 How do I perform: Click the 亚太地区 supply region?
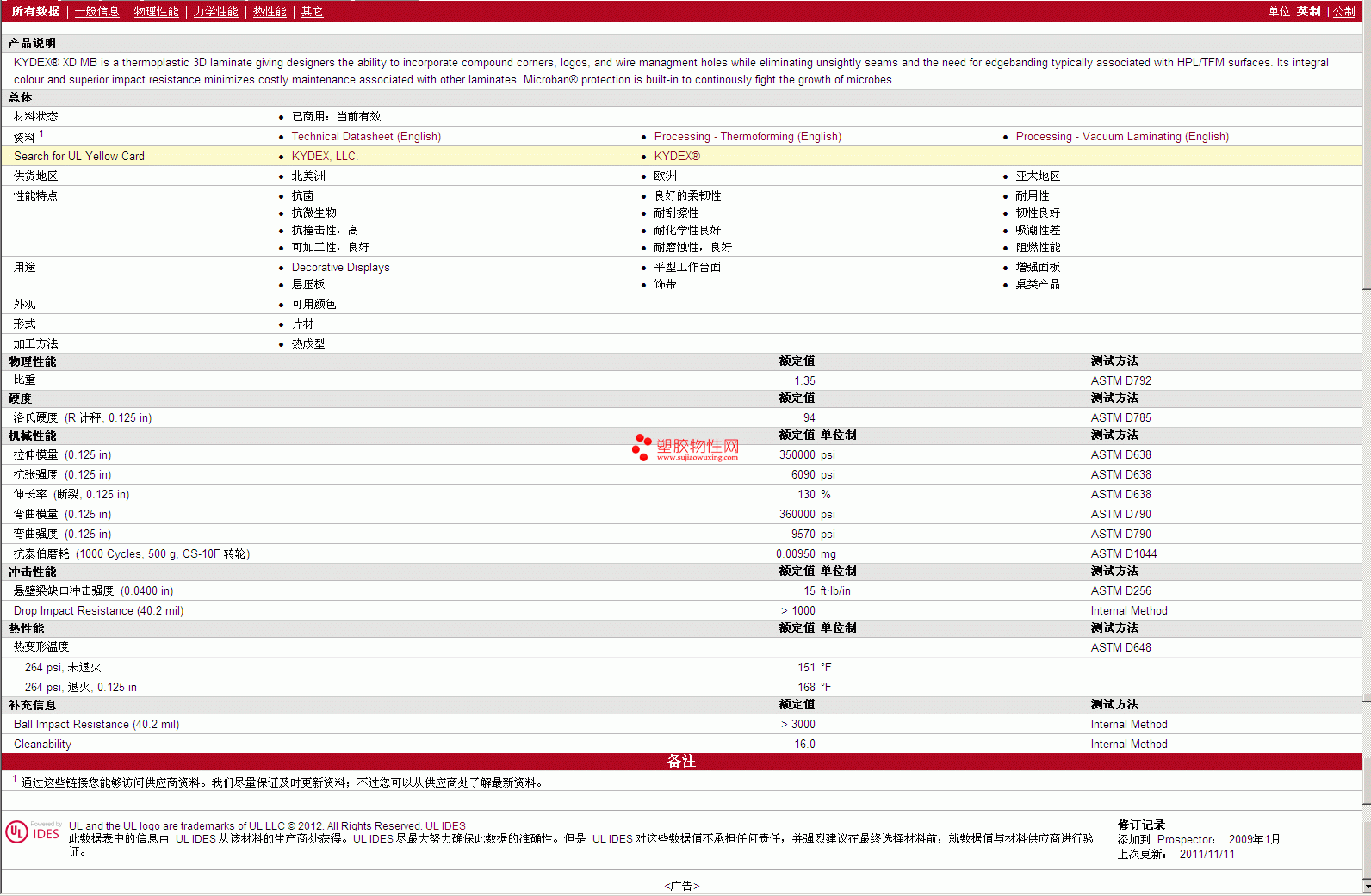(1038, 176)
